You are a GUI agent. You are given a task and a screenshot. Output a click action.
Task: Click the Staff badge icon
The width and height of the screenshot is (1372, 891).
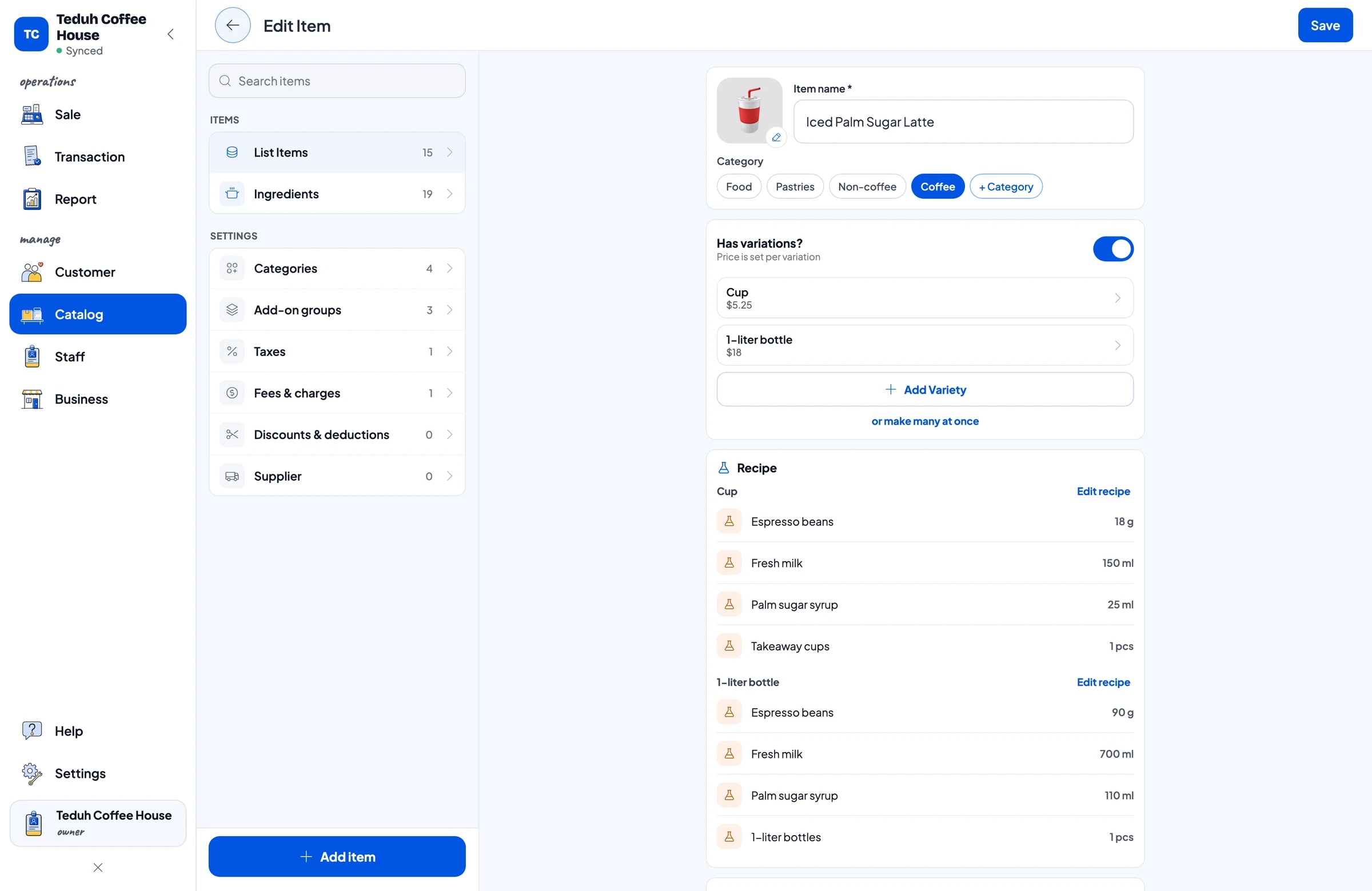pyautogui.click(x=31, y=356)
